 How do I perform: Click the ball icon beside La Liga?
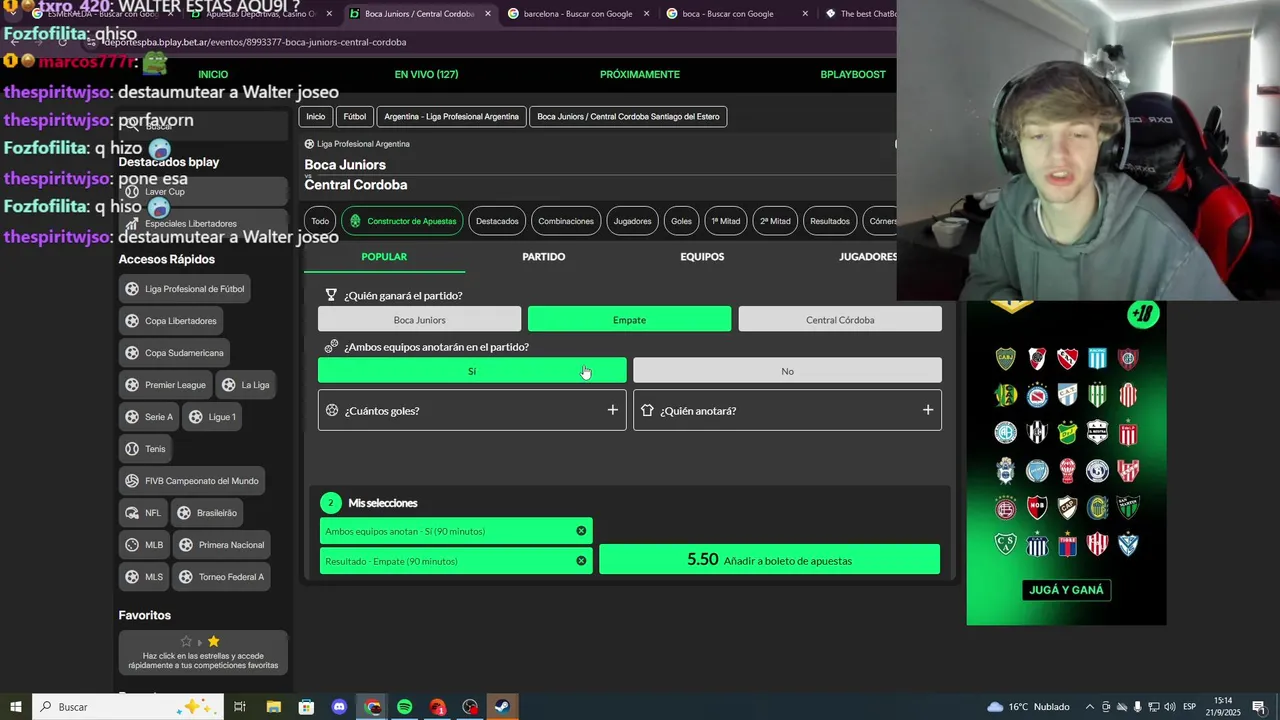pyautogui.click(x=228, y=385)
